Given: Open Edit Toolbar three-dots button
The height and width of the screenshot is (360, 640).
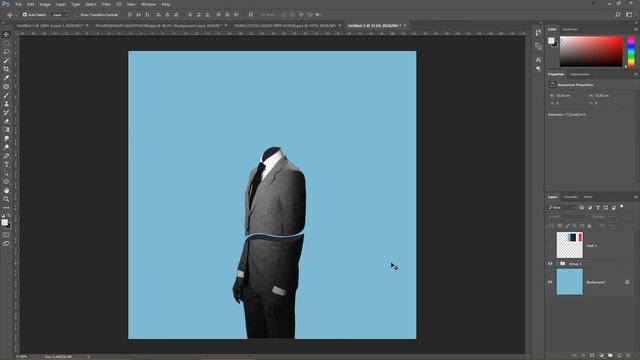Looking at the screenshot, I should tap(6, 207).
